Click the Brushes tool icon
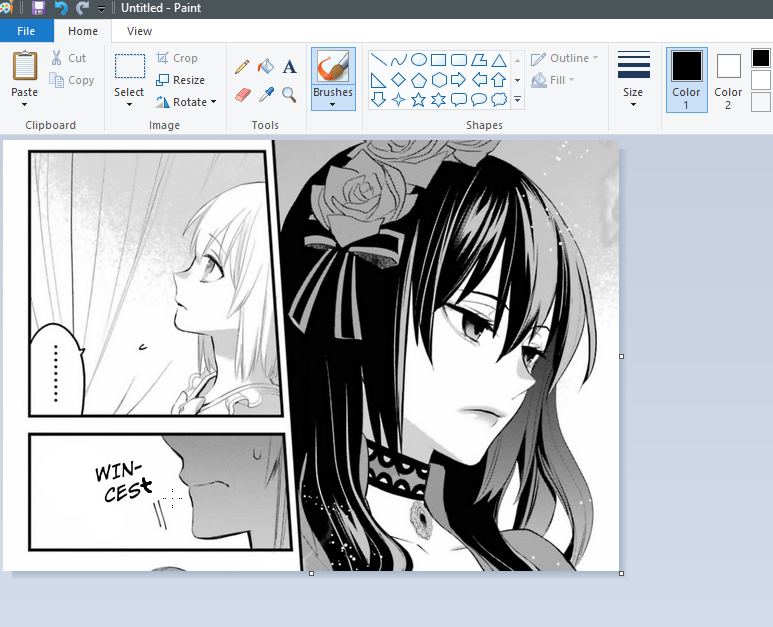This screenshot has width=773, height=627. pos(333,67)
